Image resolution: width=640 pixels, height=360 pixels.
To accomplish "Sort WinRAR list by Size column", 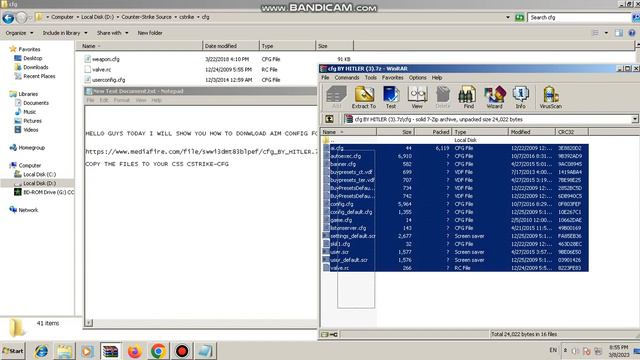I will pos(395,132).
